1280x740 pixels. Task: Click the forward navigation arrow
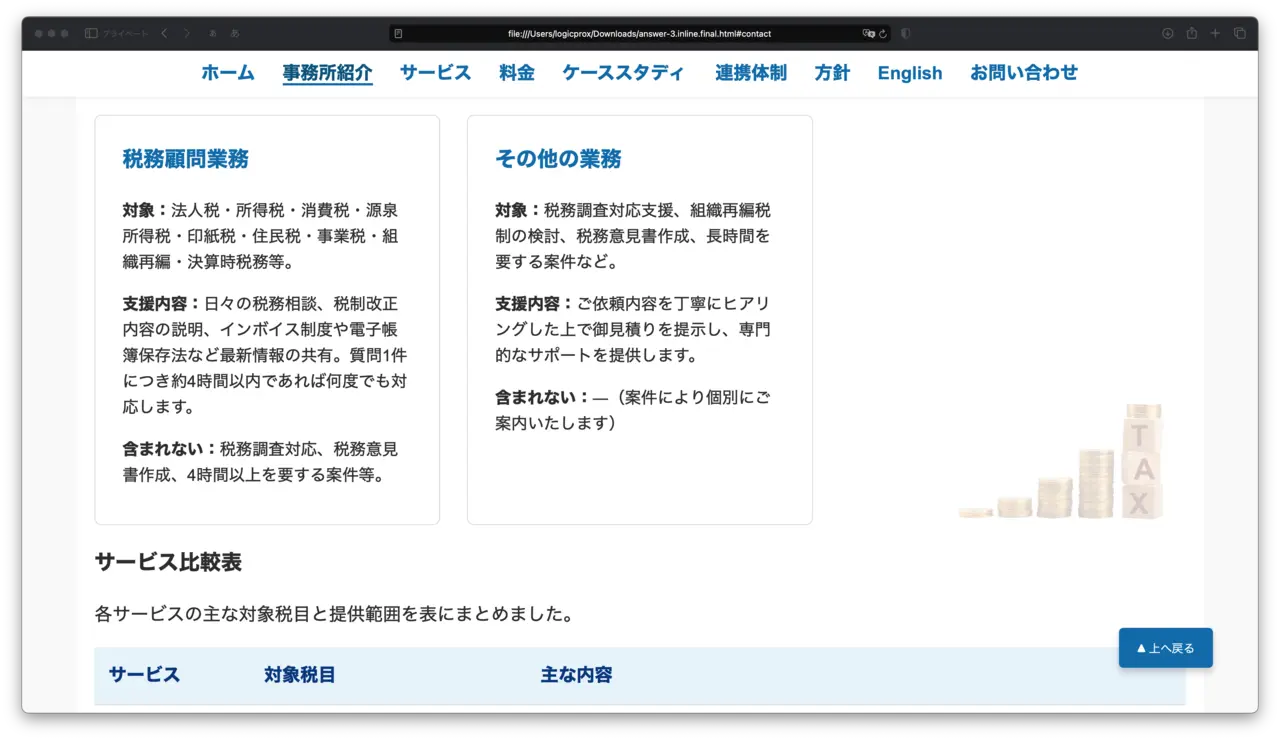[187, 33]
